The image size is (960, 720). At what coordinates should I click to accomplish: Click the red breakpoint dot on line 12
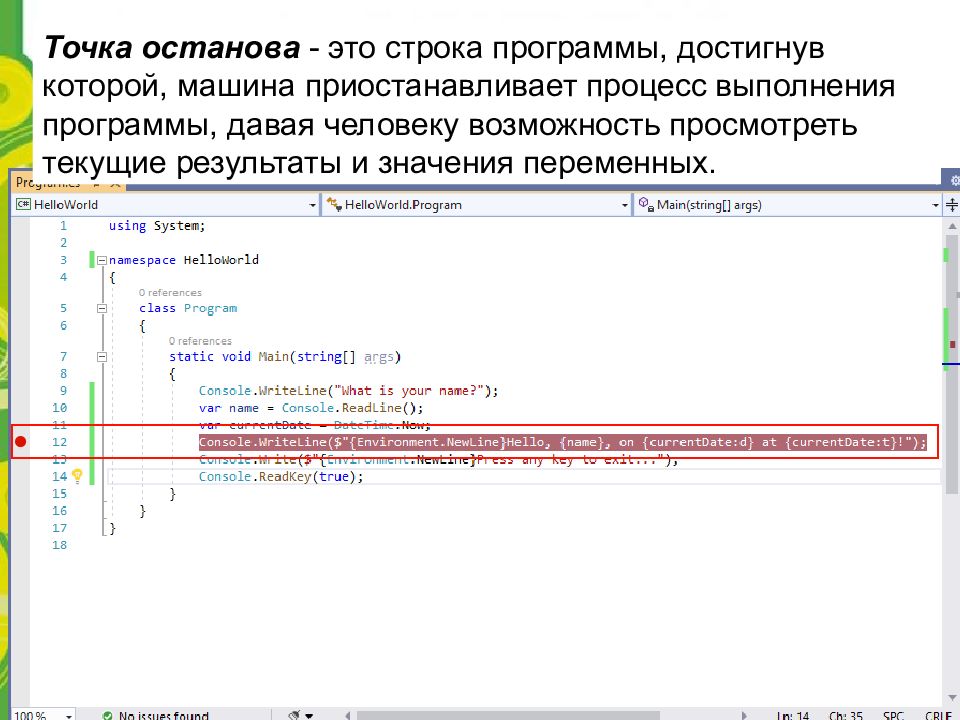[x=21, y=442]
